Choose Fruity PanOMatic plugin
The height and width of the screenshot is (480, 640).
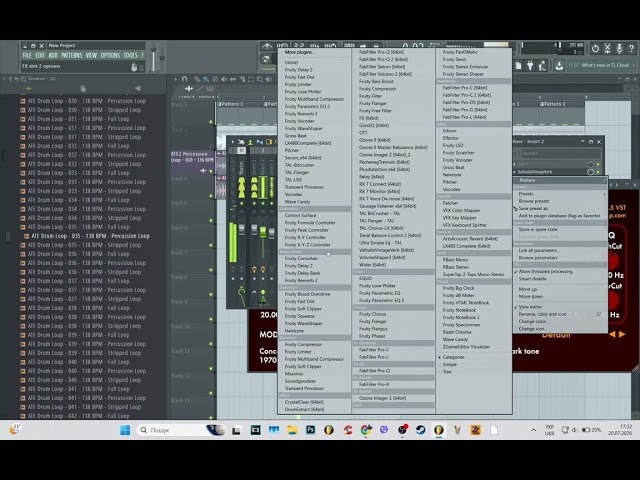tap(460, 52)
